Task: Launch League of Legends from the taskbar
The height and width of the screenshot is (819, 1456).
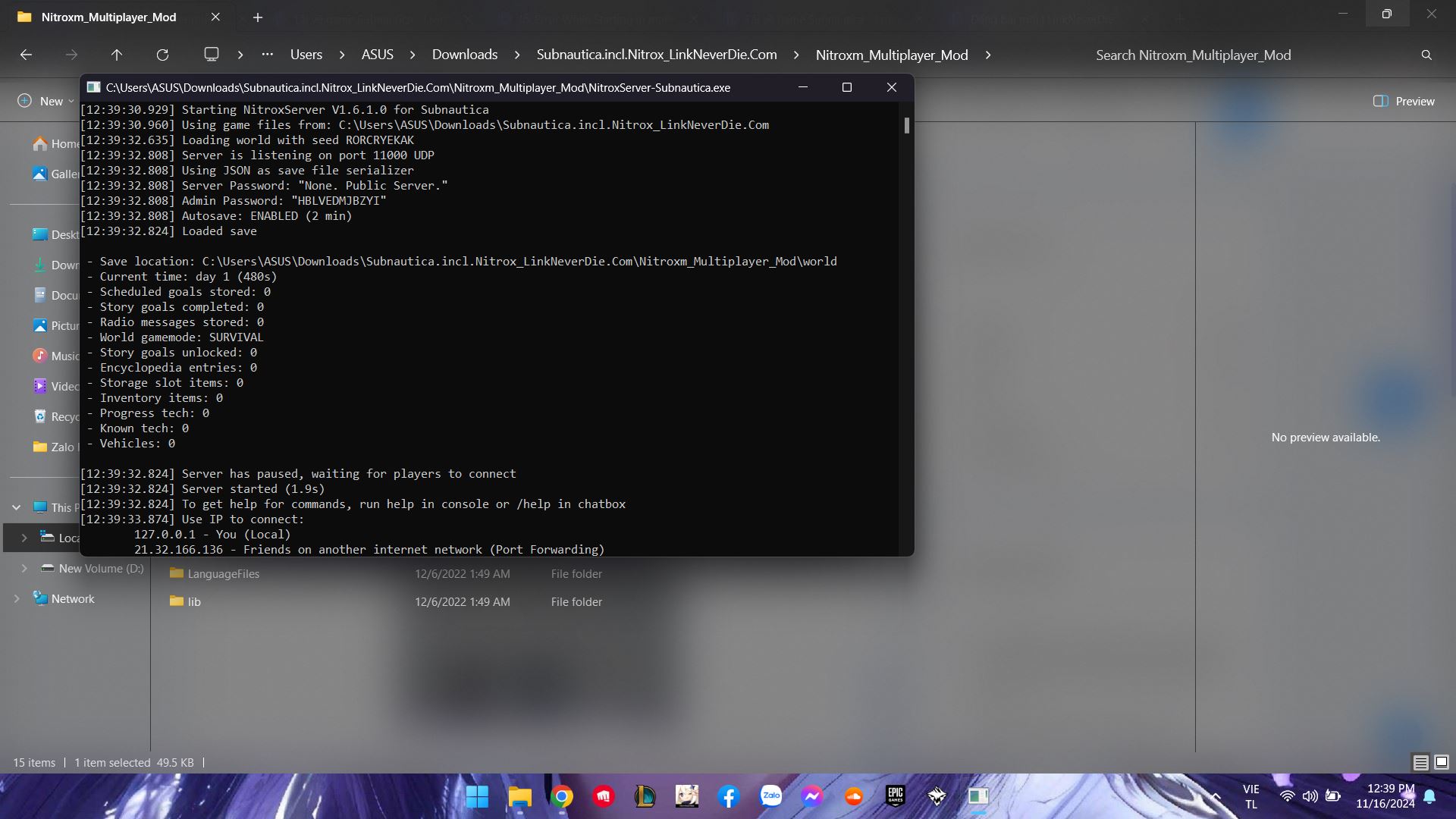Action: 645,797
